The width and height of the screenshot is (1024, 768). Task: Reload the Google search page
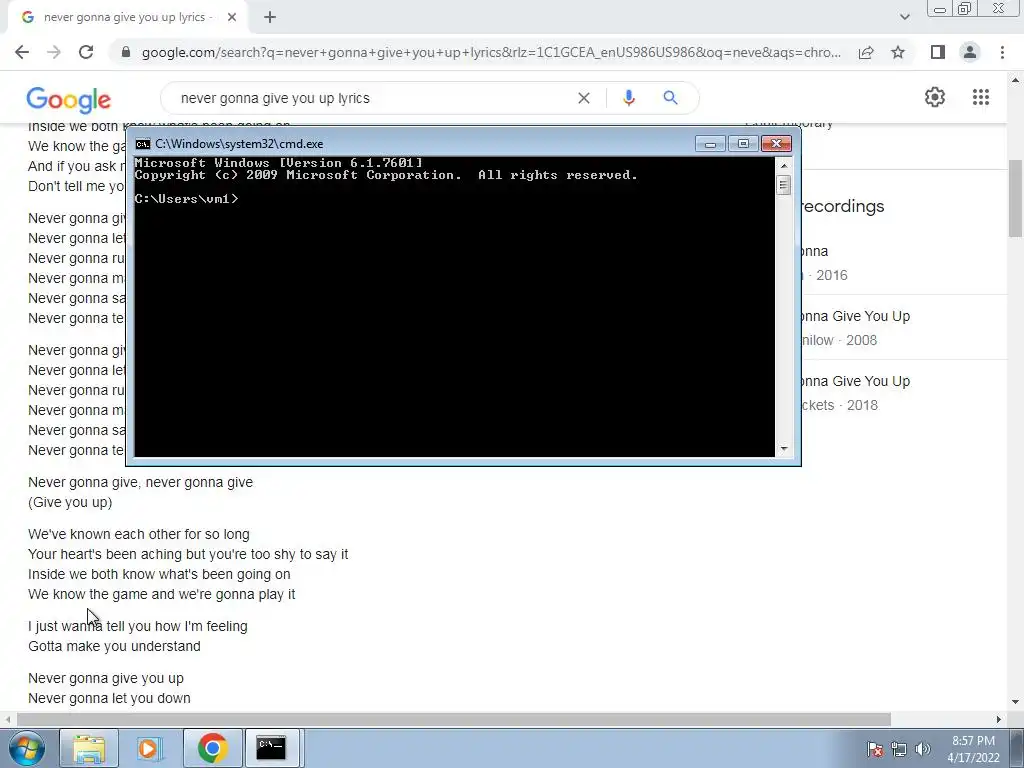coord(86,52)
